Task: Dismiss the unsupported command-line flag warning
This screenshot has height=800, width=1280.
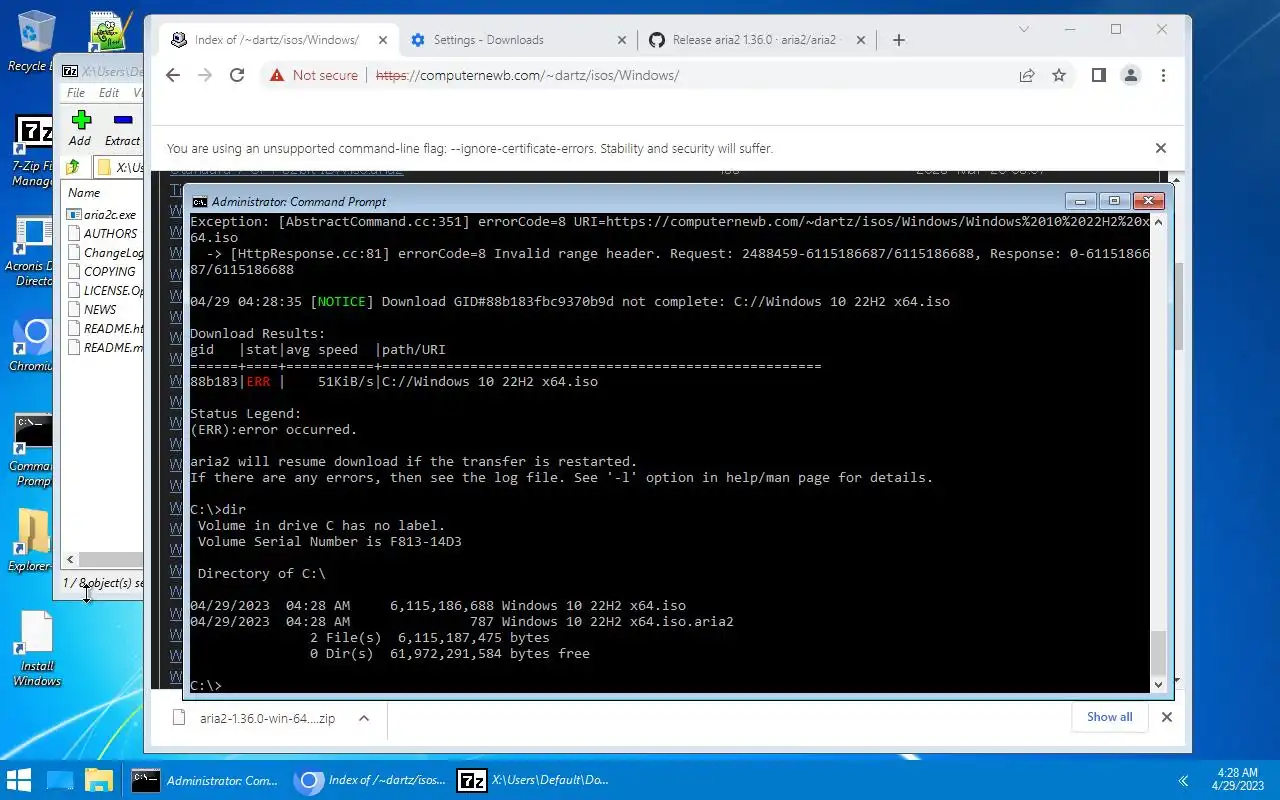Action: 1161,148
